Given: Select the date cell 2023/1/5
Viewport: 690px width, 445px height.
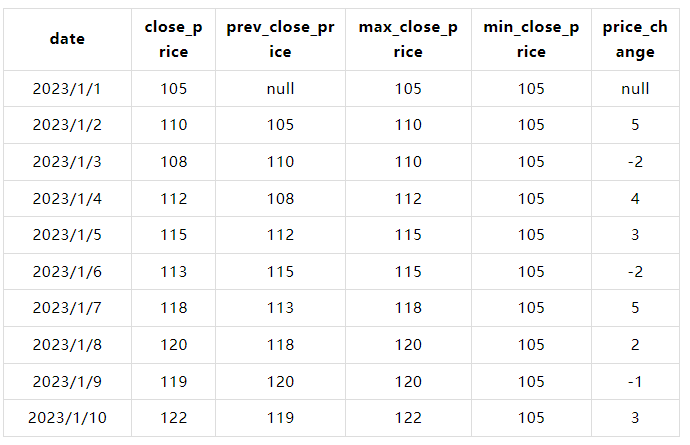Looking at the screenshot, I should coord(67,235).
